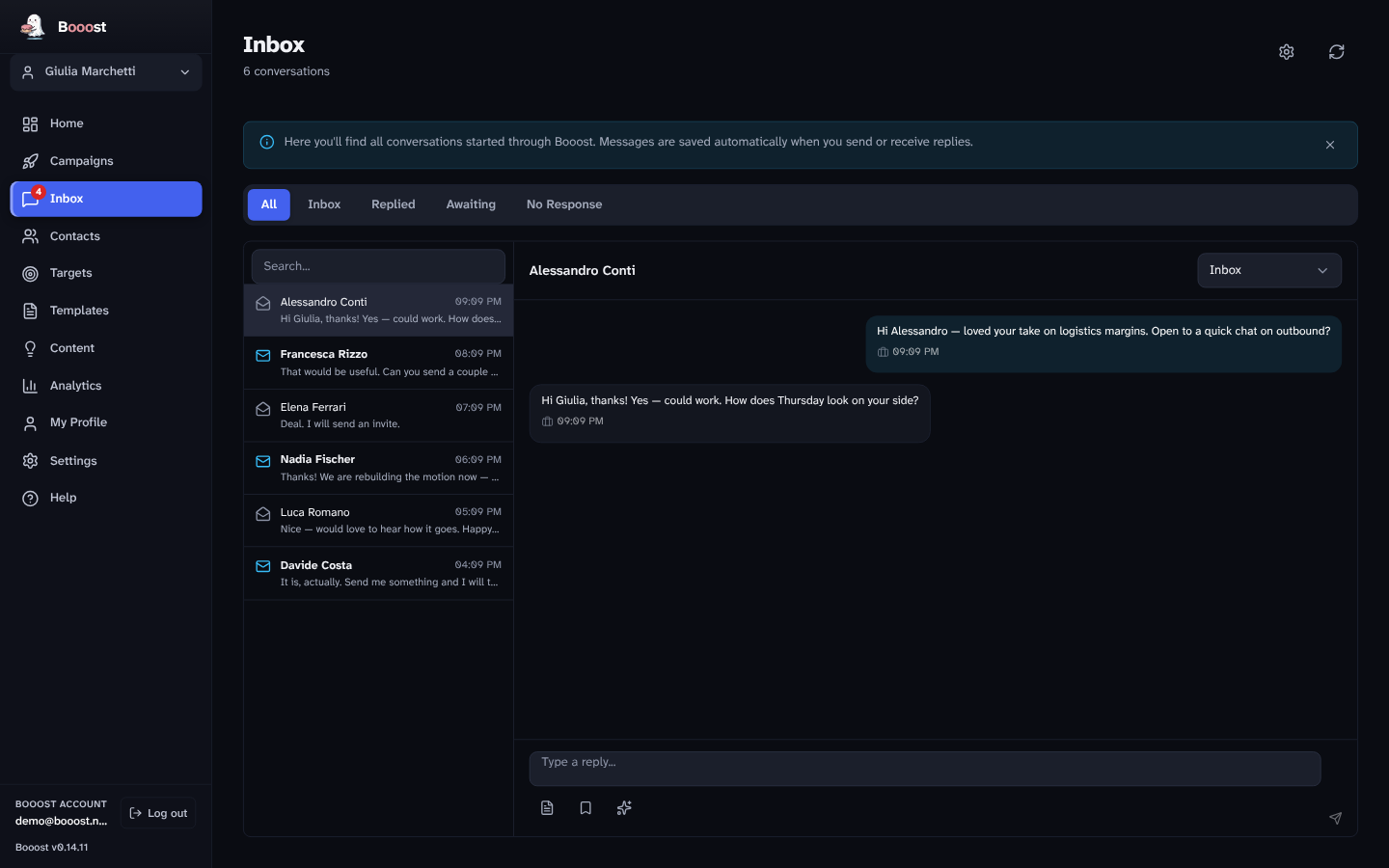The height and width of the screenshot is (868, 1389).
Task: Click the Analytics bar chart icon
Action: (31, 386)
